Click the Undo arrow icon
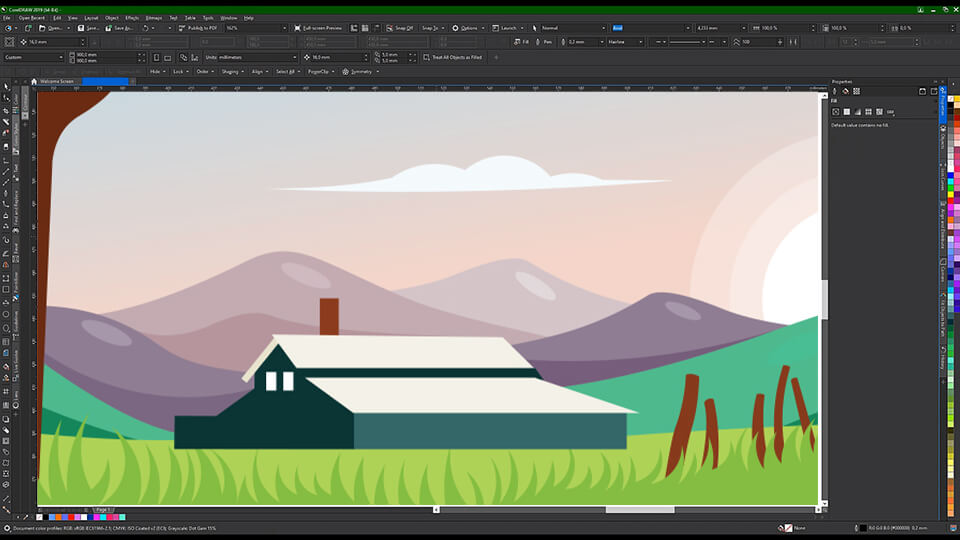 point(146,28)
